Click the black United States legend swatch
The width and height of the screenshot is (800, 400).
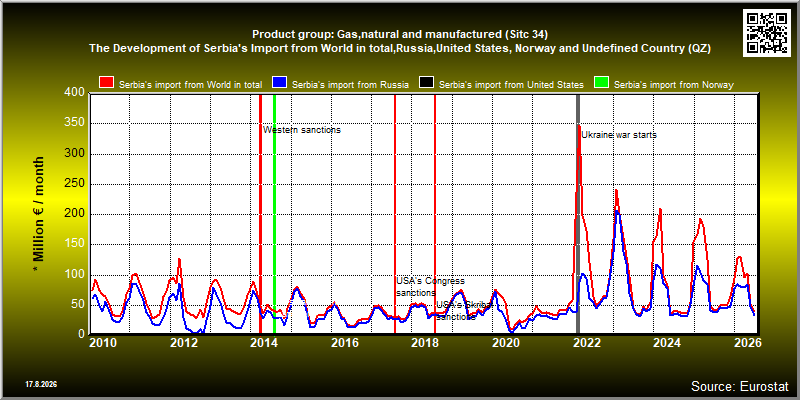[x=426, y=84]
